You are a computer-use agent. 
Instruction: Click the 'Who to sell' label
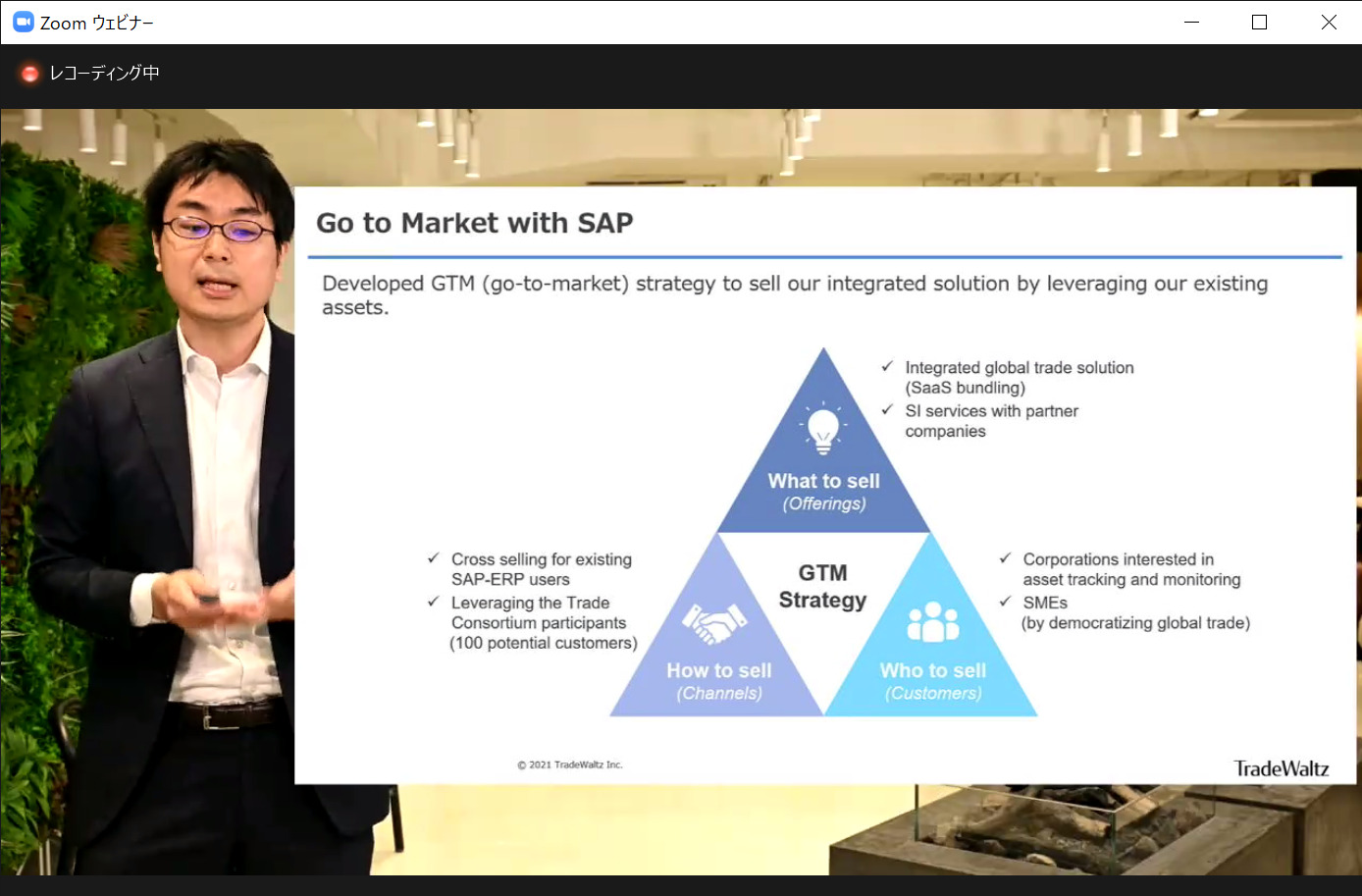click(933, 670)
